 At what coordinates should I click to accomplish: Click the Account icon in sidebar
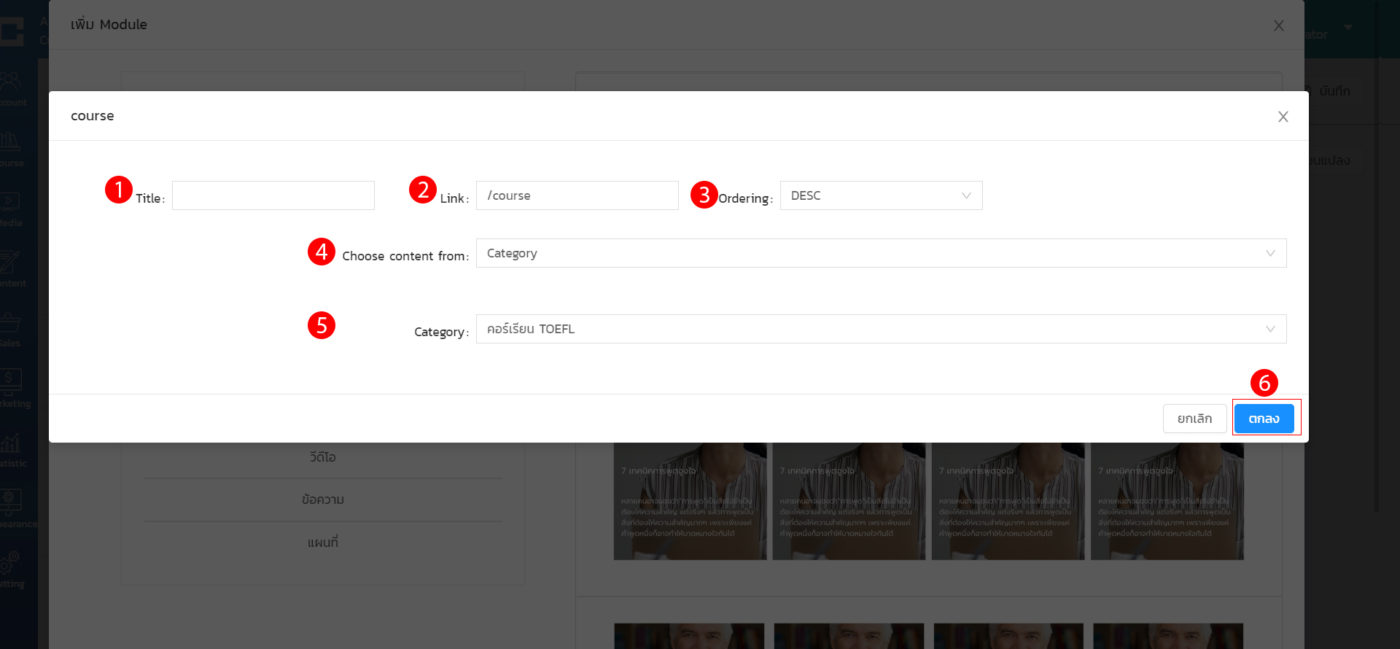(x=12, y=82)
